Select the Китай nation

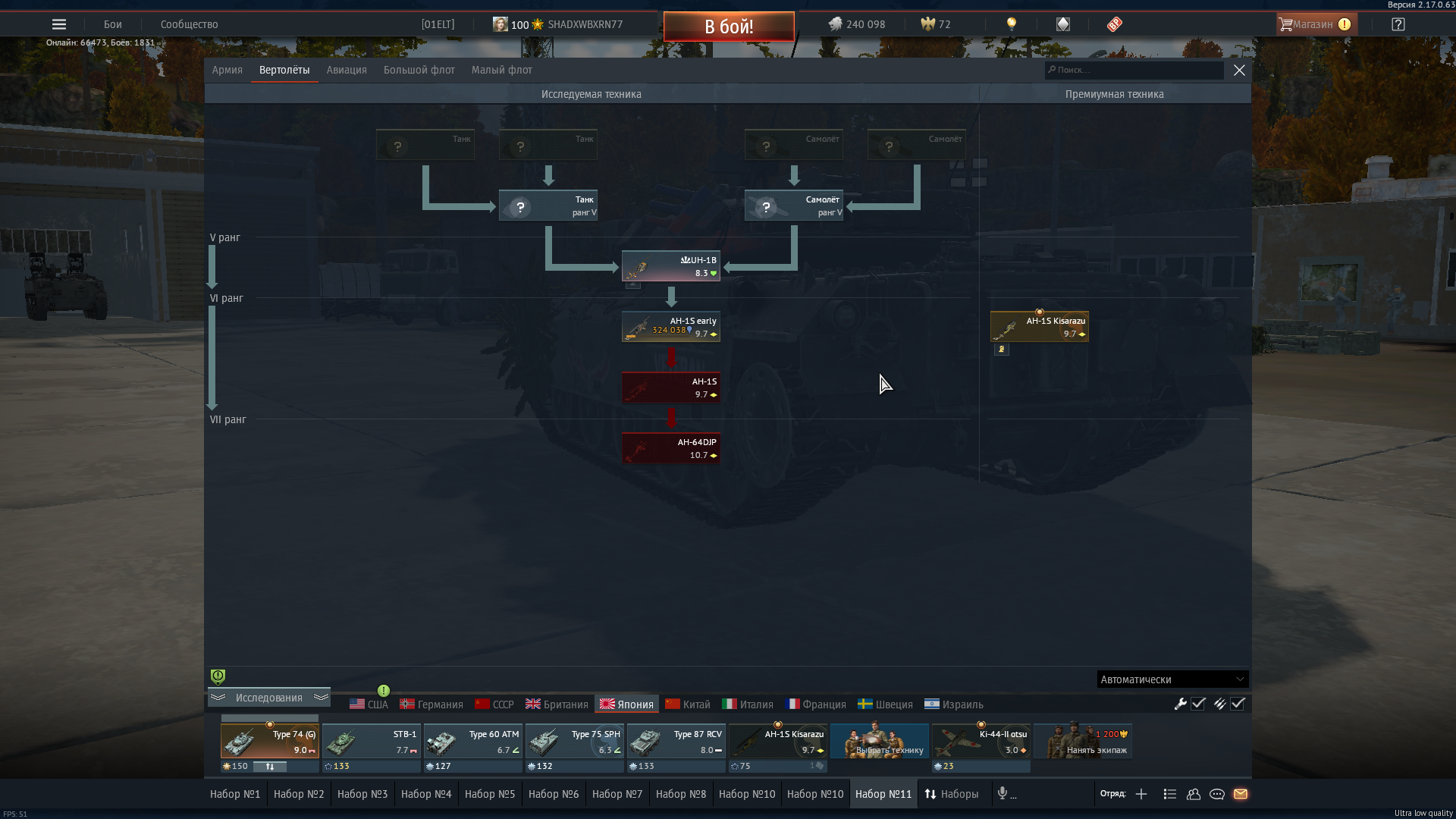pyautogui.click(x=688, y=704)
